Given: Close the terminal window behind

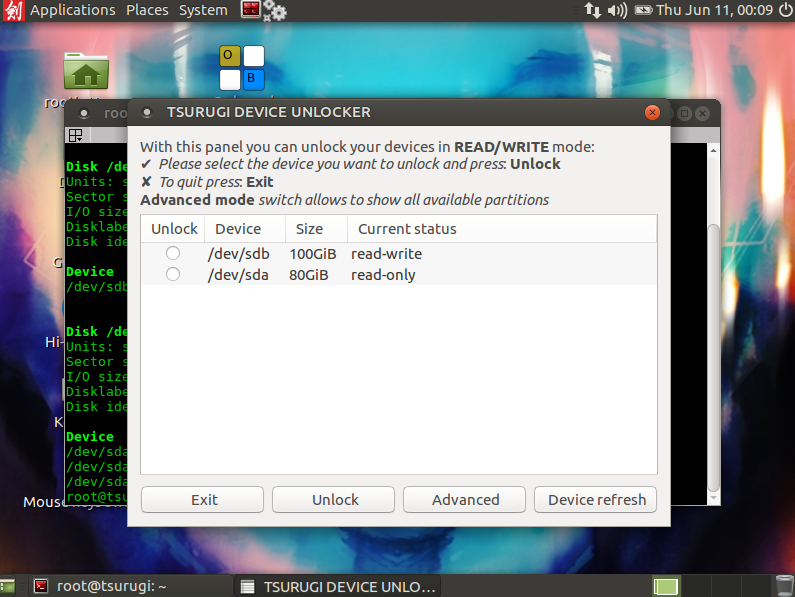Looking at the screenshot, I should click(x=702, y=114).
